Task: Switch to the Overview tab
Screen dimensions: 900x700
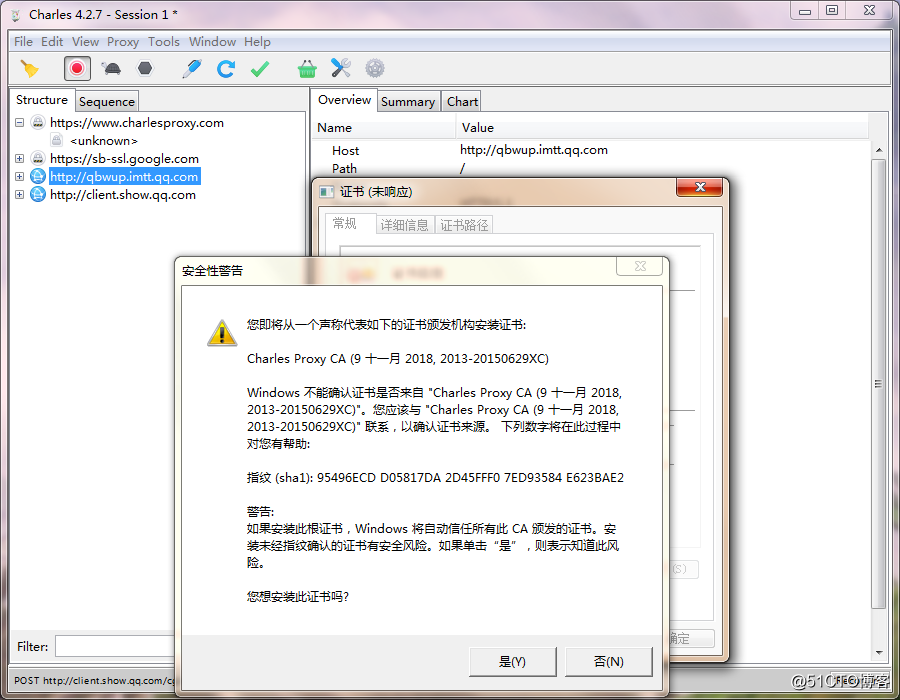Action: point(344,100)
